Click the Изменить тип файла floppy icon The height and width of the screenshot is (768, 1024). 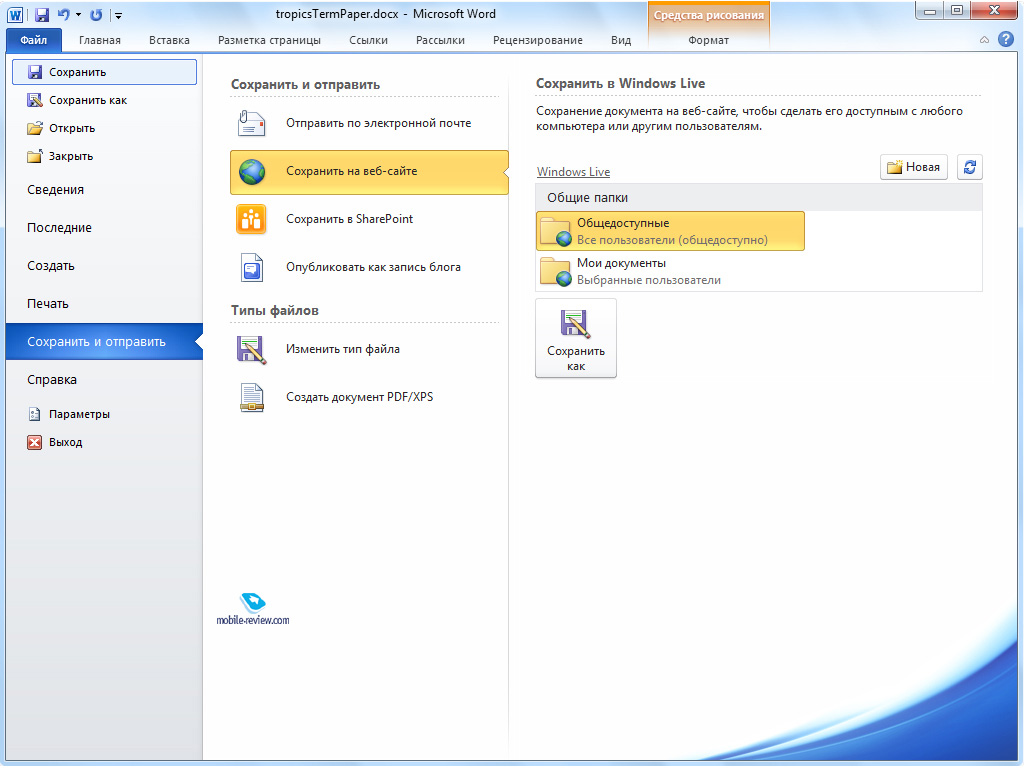pos(251,349)
